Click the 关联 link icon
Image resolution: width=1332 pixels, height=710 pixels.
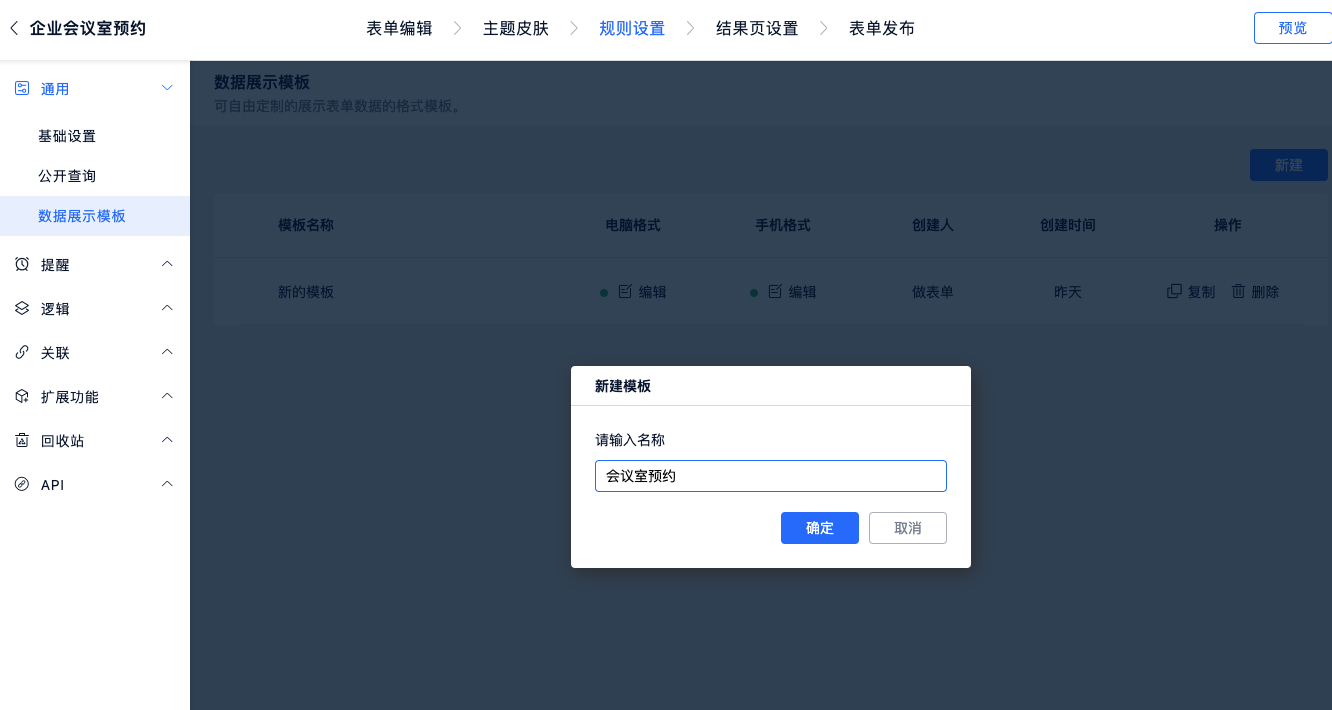(22, 353)
